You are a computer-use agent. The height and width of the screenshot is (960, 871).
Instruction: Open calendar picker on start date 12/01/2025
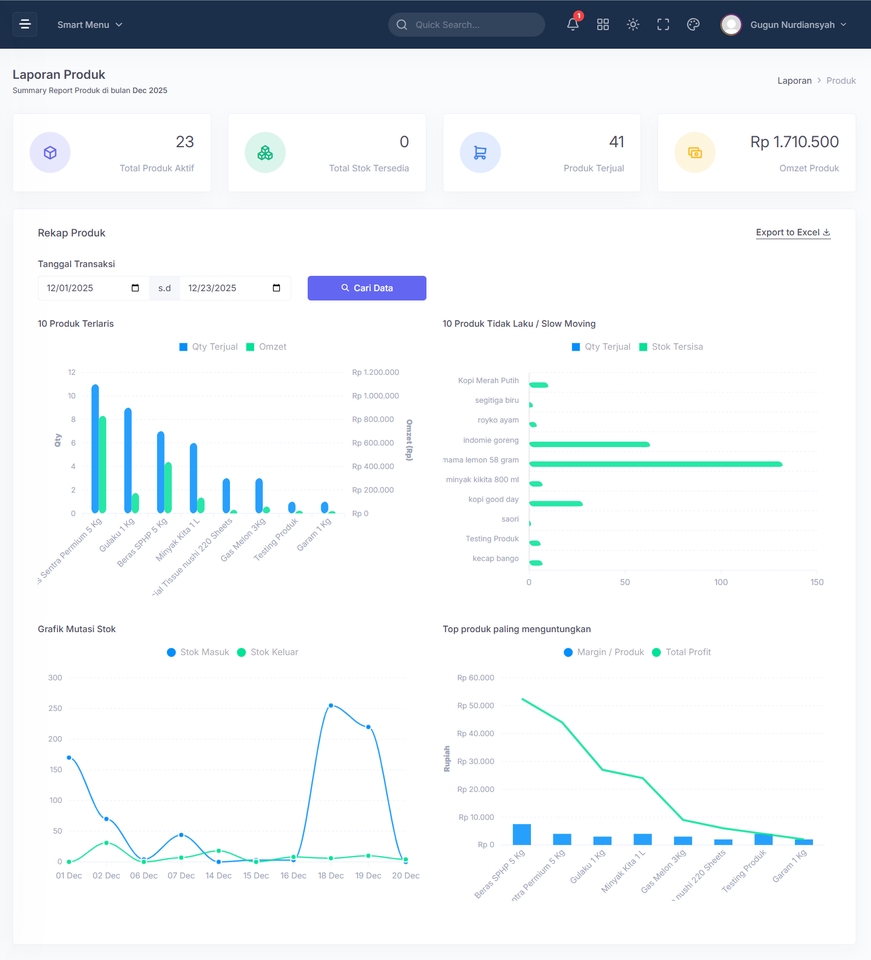point(135,288)
